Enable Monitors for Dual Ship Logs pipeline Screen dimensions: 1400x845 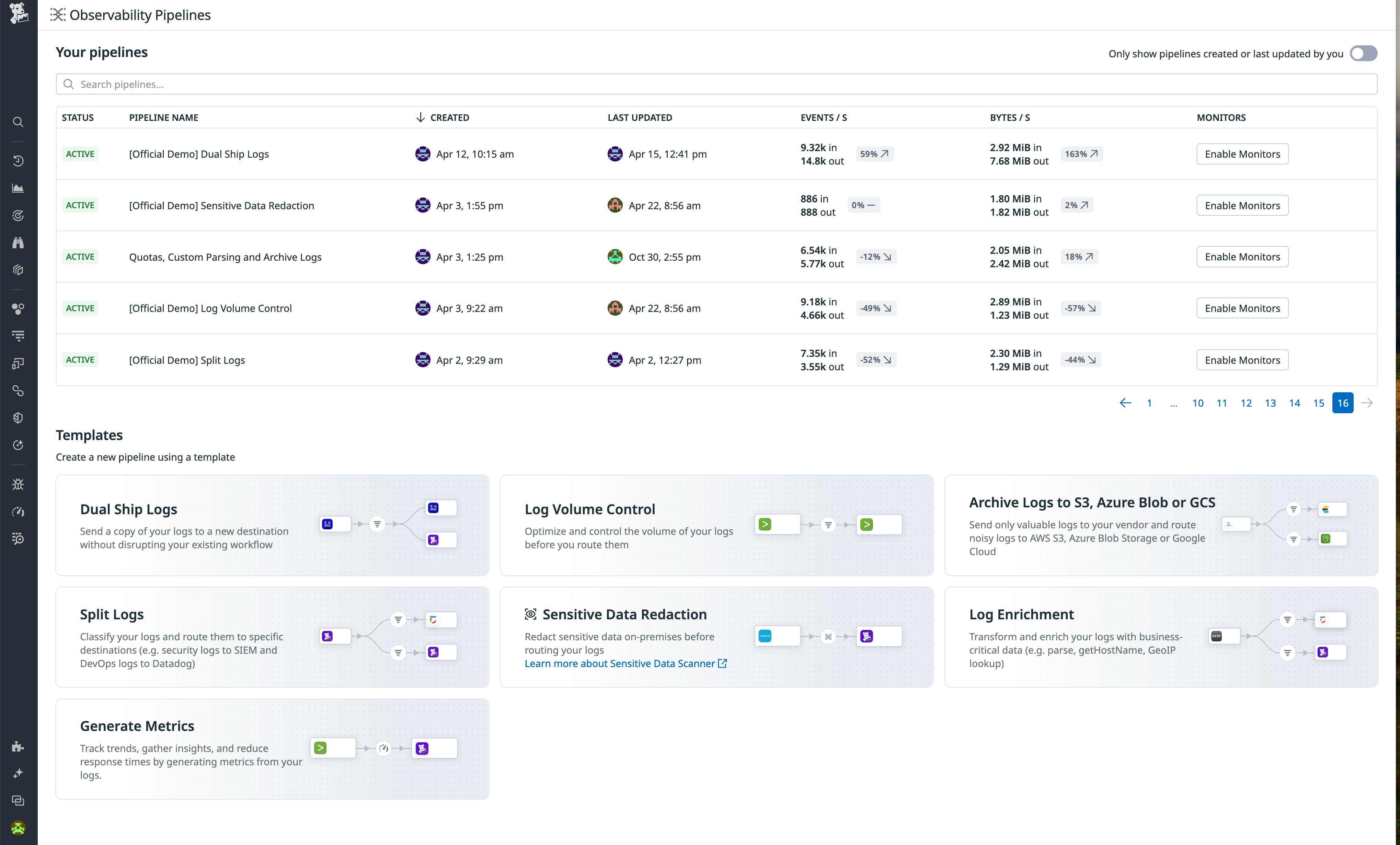(1242, 154)
